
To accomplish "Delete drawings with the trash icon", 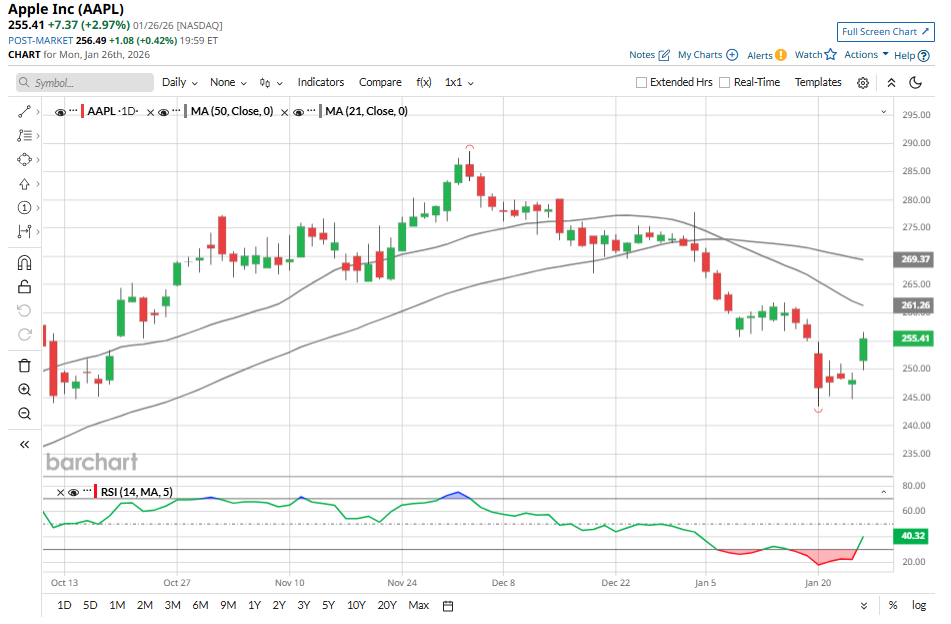I will [x=24, y=366].
